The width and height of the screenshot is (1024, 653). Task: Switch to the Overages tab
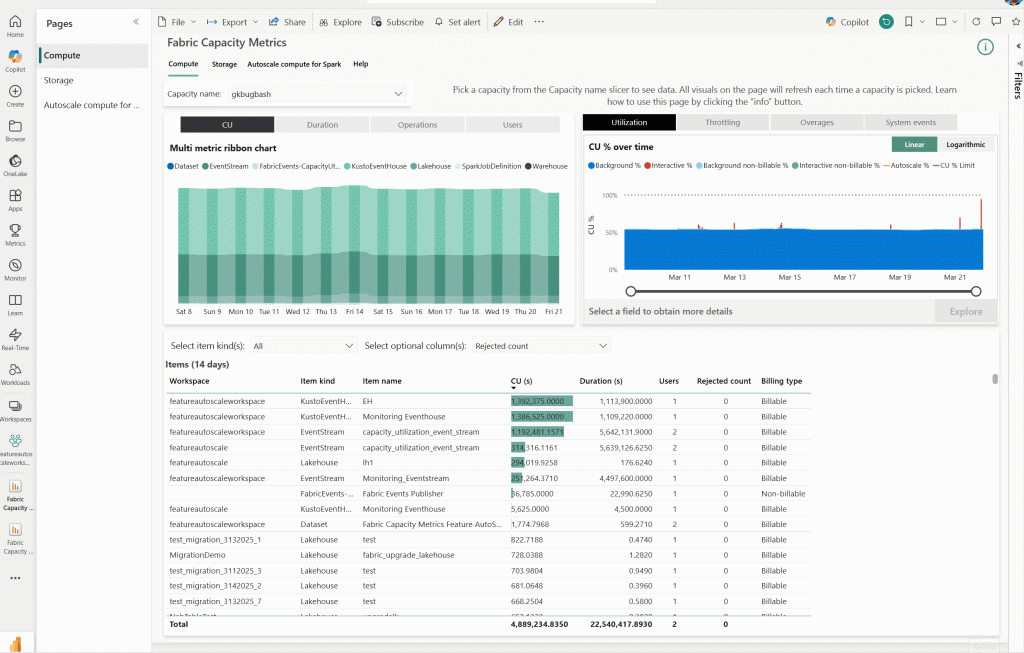(816, 123)
